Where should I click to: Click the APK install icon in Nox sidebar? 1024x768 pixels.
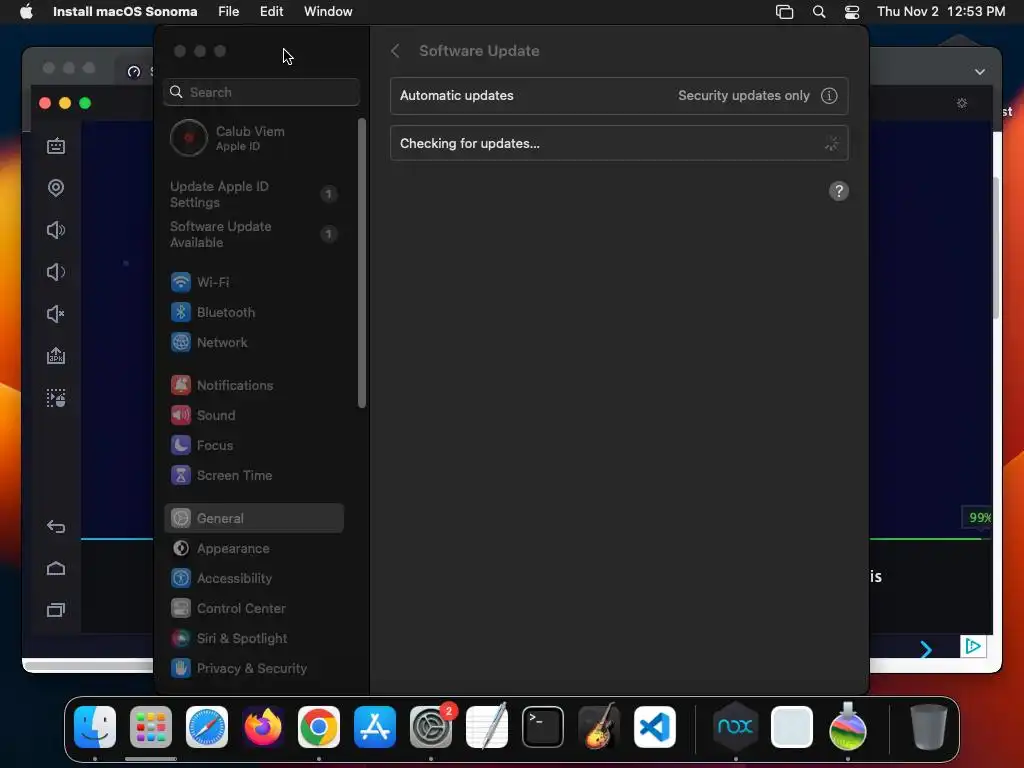click(56, 356)
